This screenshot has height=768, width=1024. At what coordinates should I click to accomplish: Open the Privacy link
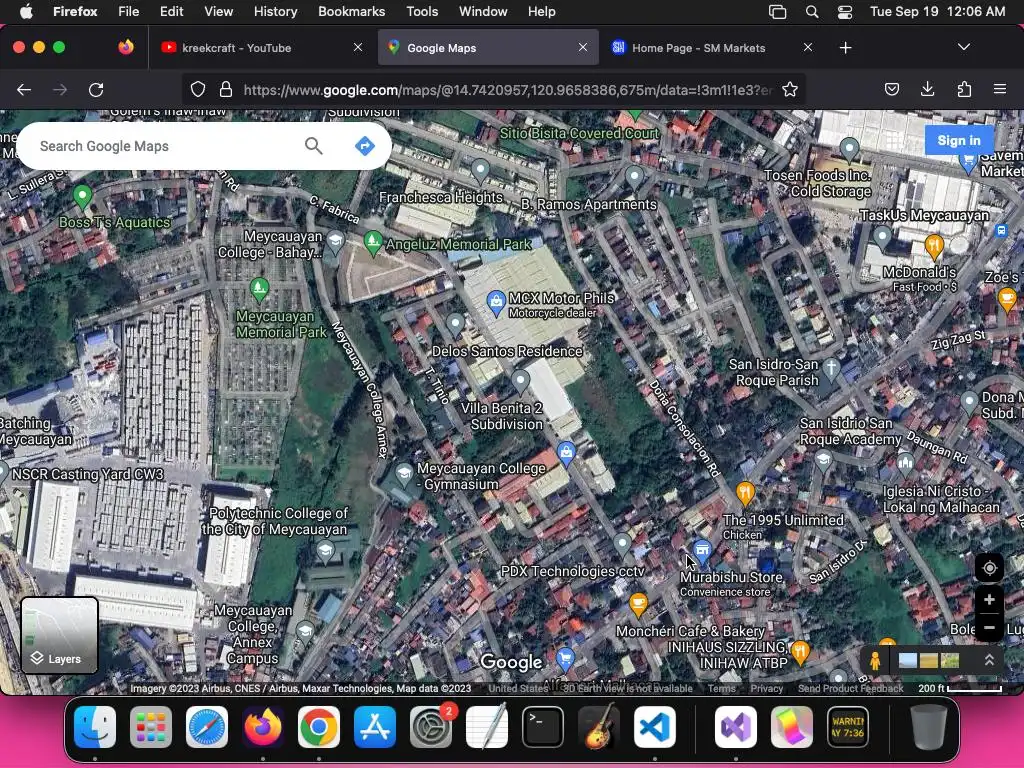tap(767, 688)
